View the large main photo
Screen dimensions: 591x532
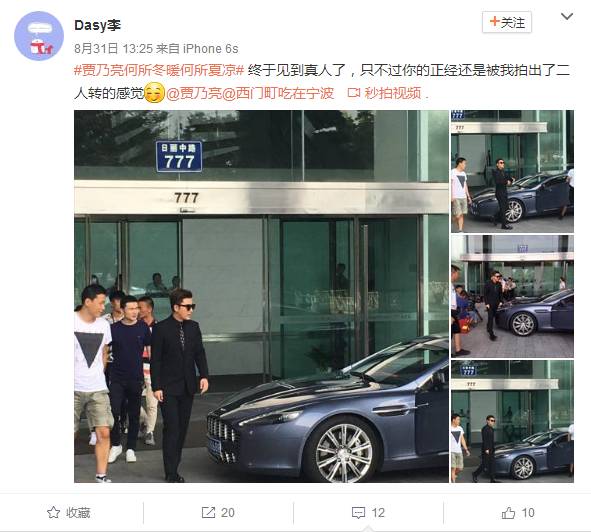pos(261,296)
